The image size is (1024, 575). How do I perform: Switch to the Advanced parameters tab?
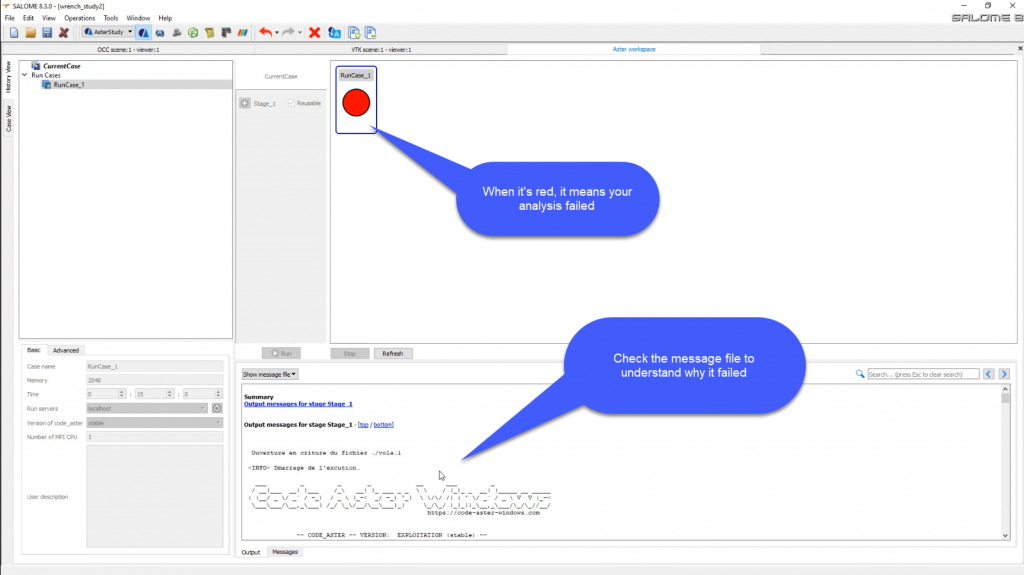click(x=66, y=350)
